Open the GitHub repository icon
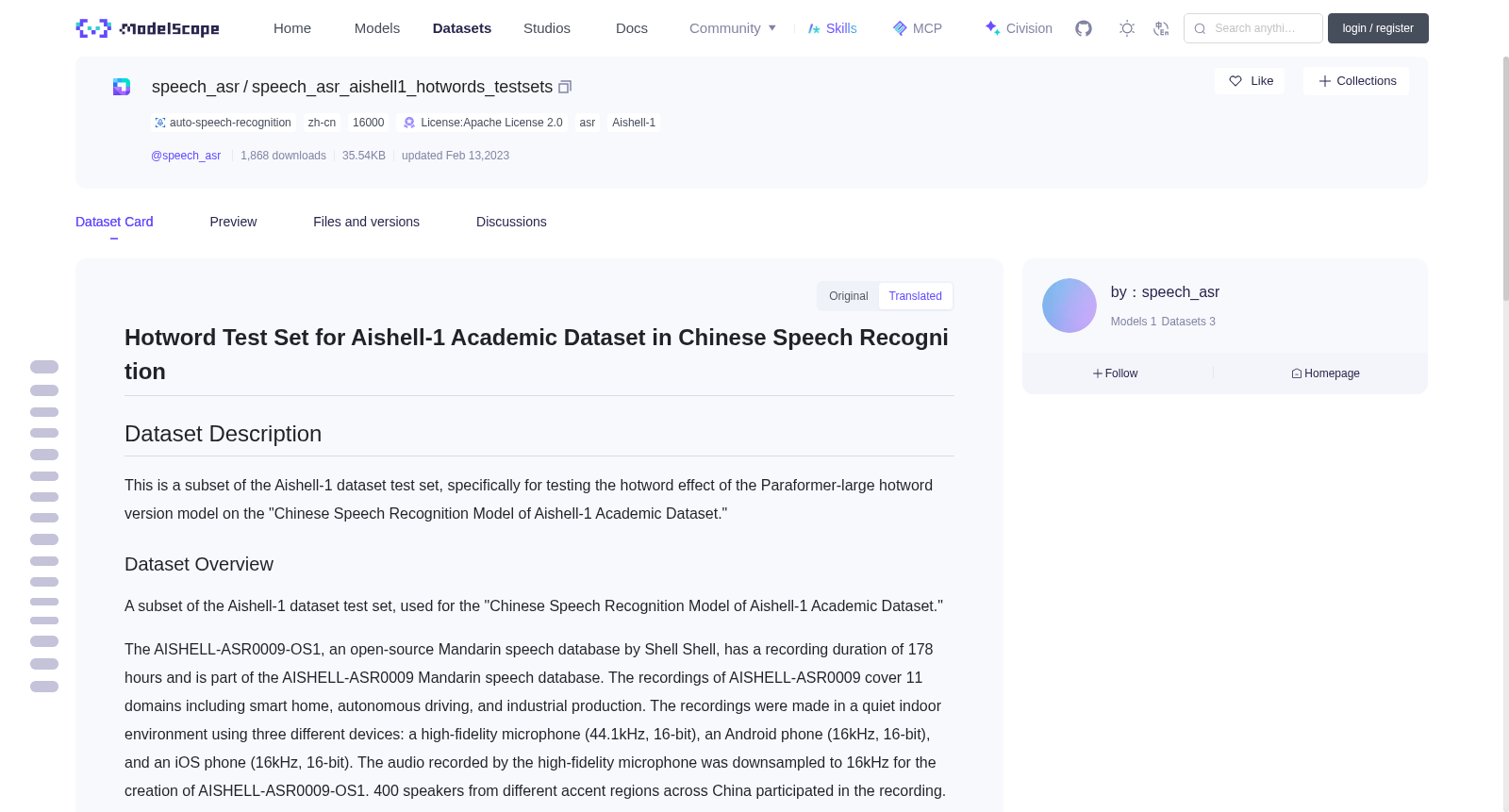The image size is (1509, 812). [x=1084, y=28]
